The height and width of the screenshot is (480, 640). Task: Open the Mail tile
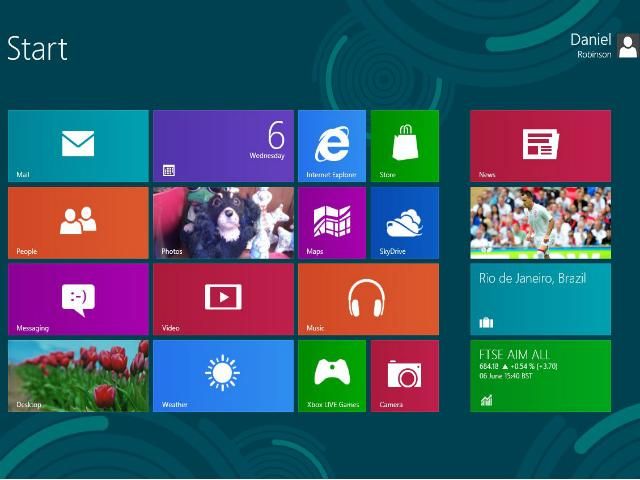[78, 146]
